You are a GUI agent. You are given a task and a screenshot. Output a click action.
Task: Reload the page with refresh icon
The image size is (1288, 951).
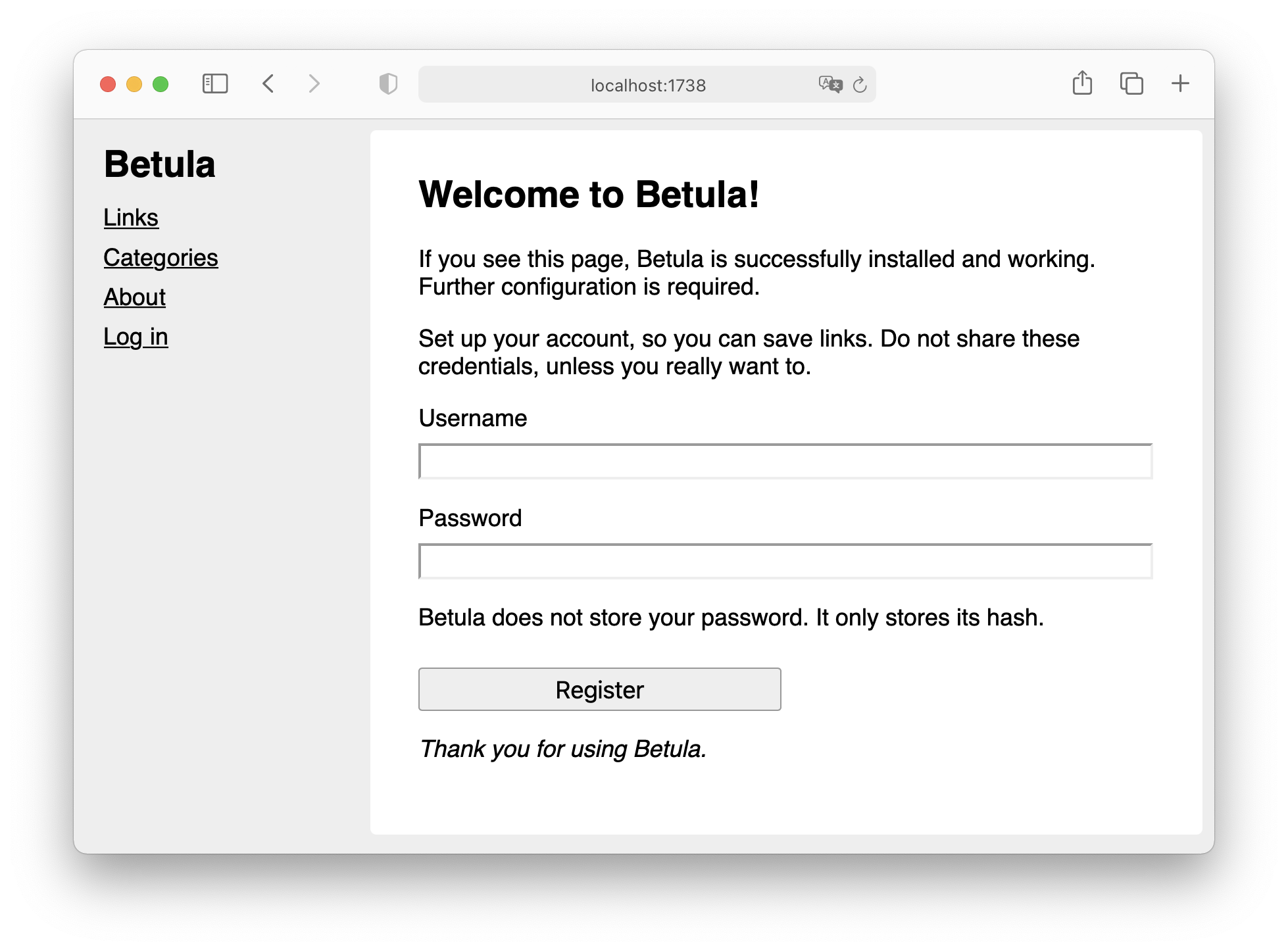pyautogui.click(x=860, y=85)
